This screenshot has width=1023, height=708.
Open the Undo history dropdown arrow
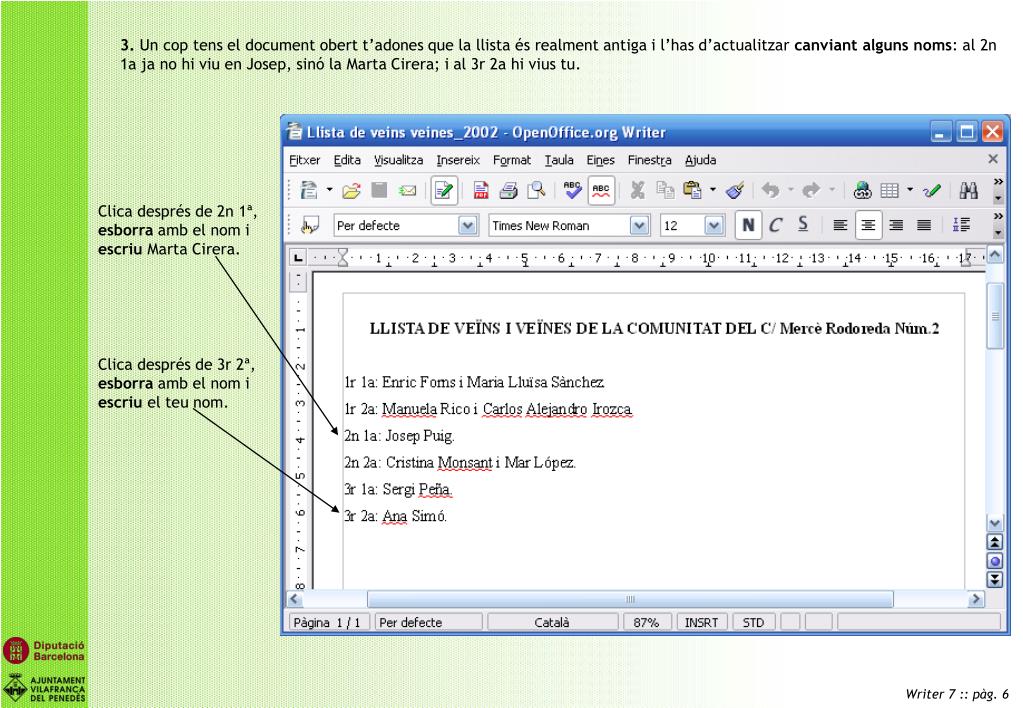791,191
